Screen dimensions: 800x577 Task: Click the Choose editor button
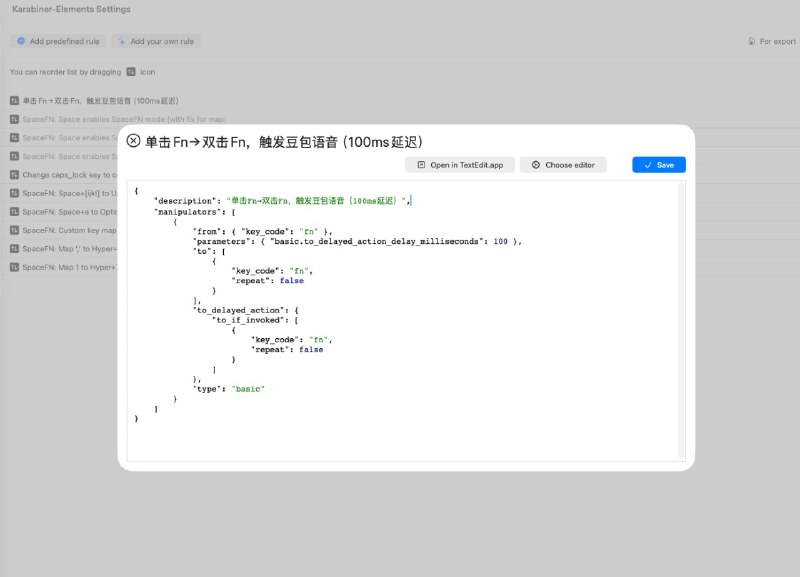[x=563, y=165]
